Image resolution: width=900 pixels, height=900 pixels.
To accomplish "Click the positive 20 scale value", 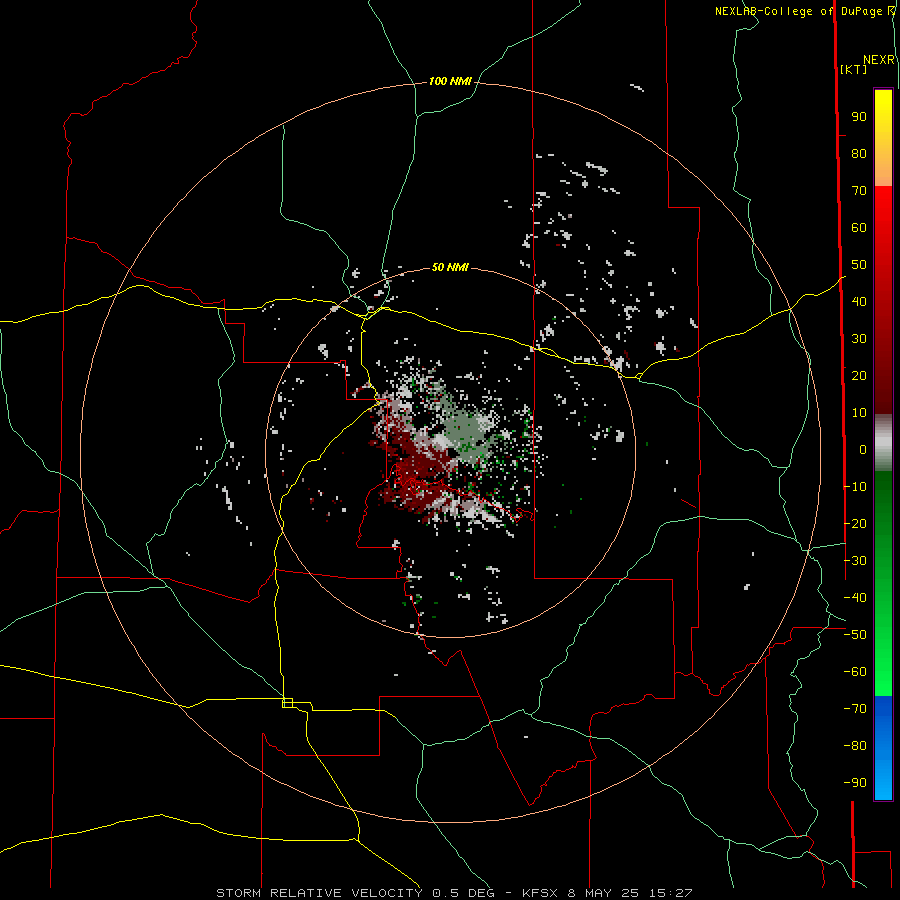I will click(859, 376).
